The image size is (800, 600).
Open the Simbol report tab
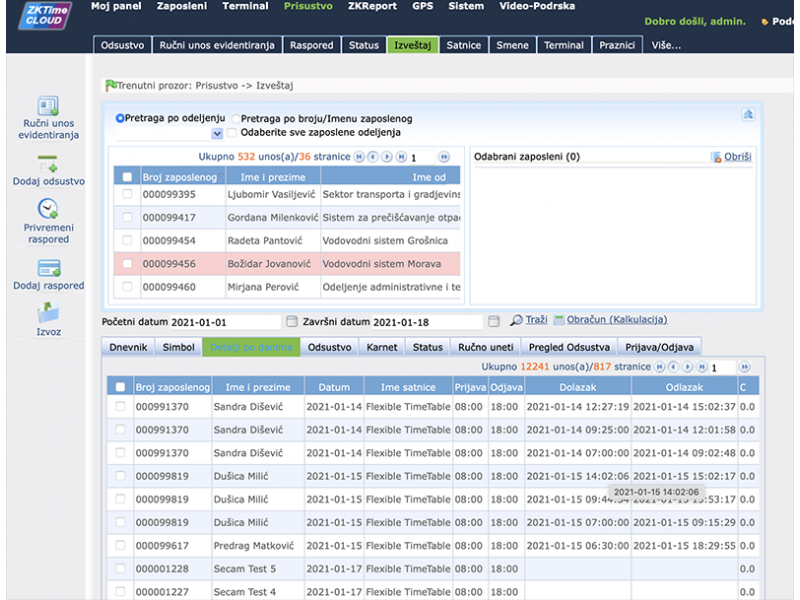pos(179,347)
